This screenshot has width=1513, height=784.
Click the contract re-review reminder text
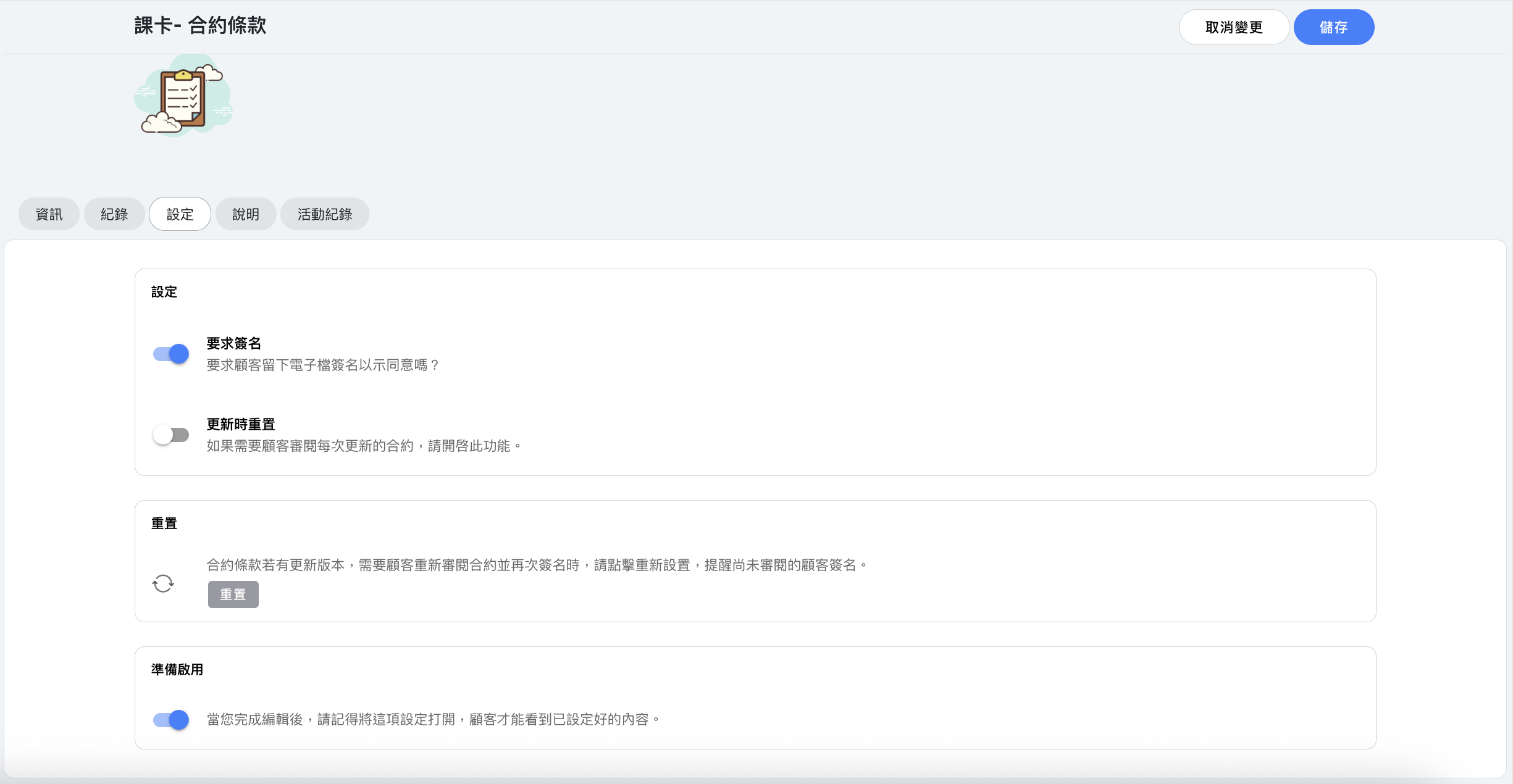[537, 565]
